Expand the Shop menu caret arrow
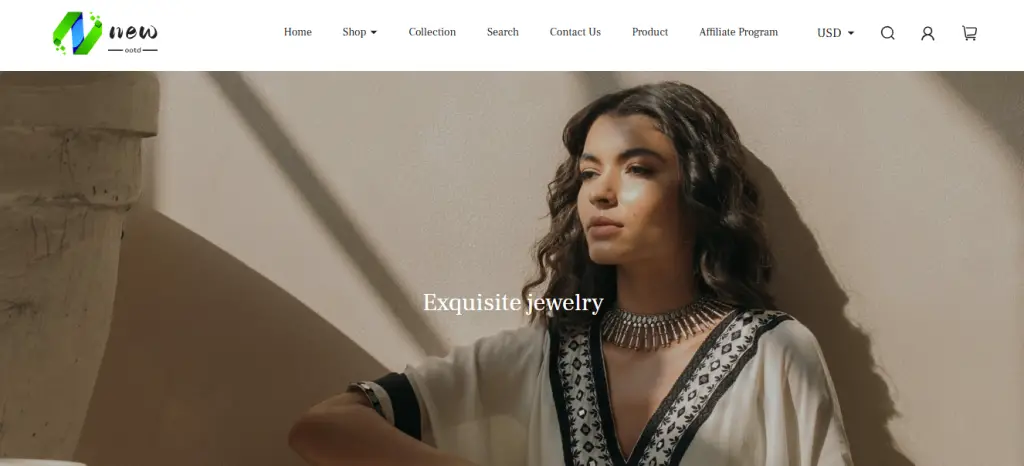The image size is (1024, 466). click(x=374, y=33)
